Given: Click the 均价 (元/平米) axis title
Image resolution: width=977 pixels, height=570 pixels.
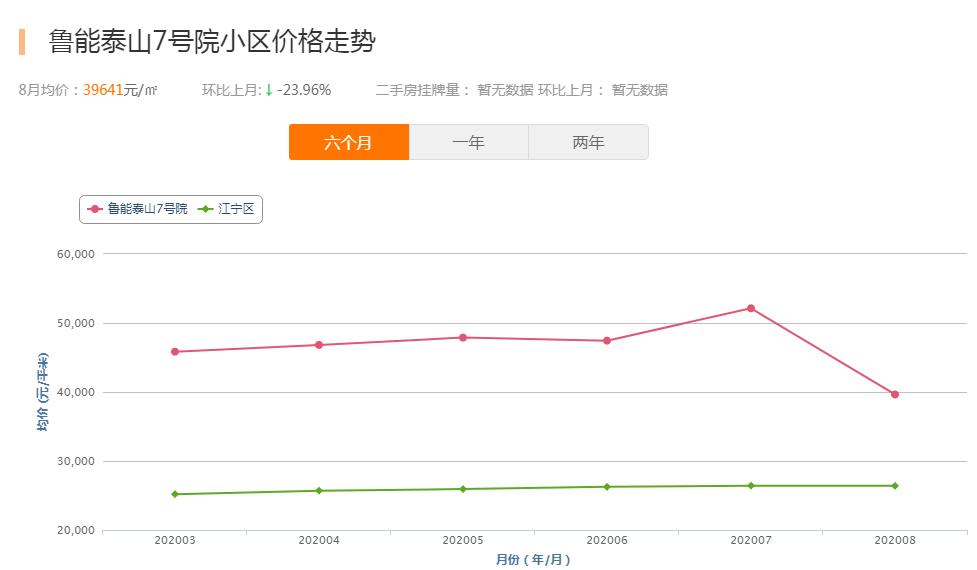Looking at the screenshot, I should tap(42, 392).
